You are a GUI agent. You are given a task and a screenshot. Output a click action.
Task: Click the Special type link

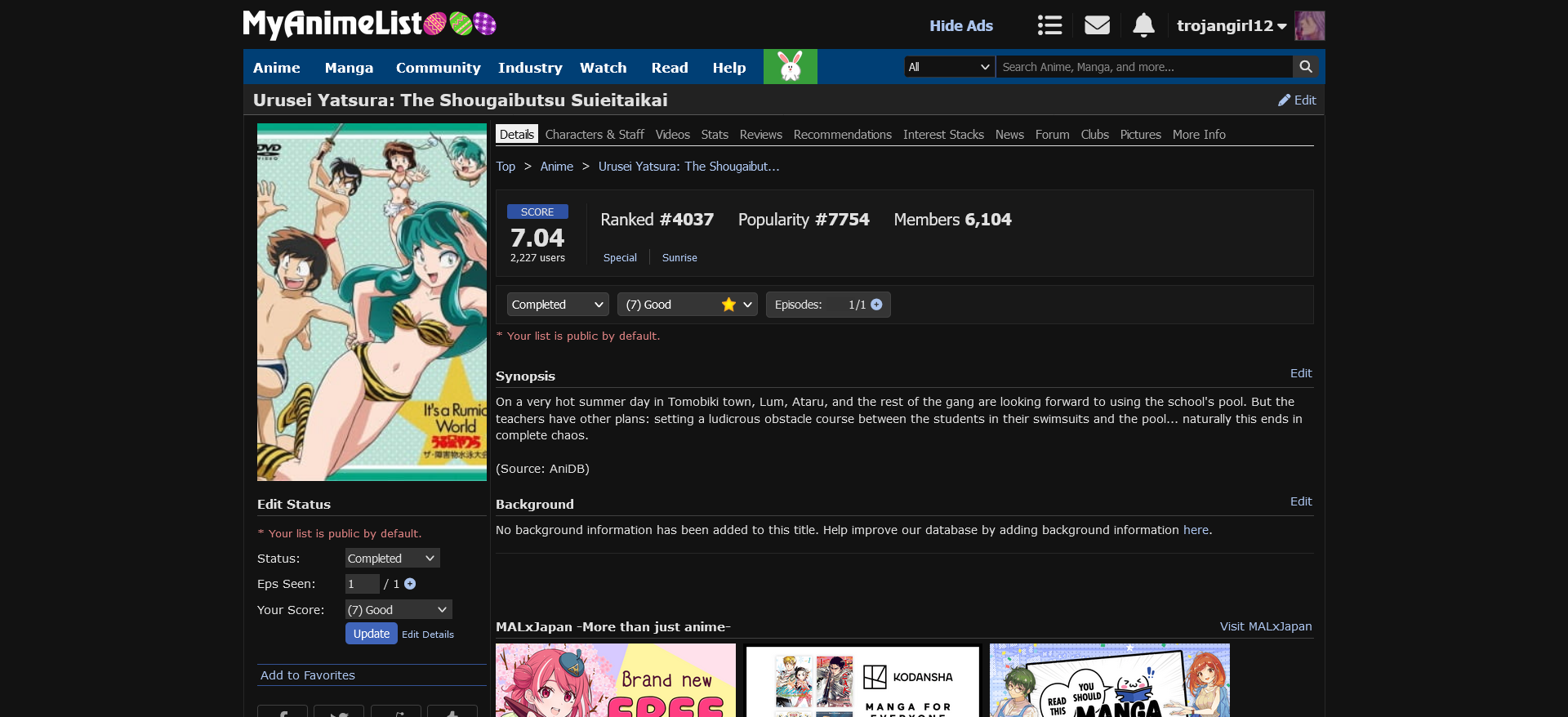pyautogui.click(x=620, y=257)
